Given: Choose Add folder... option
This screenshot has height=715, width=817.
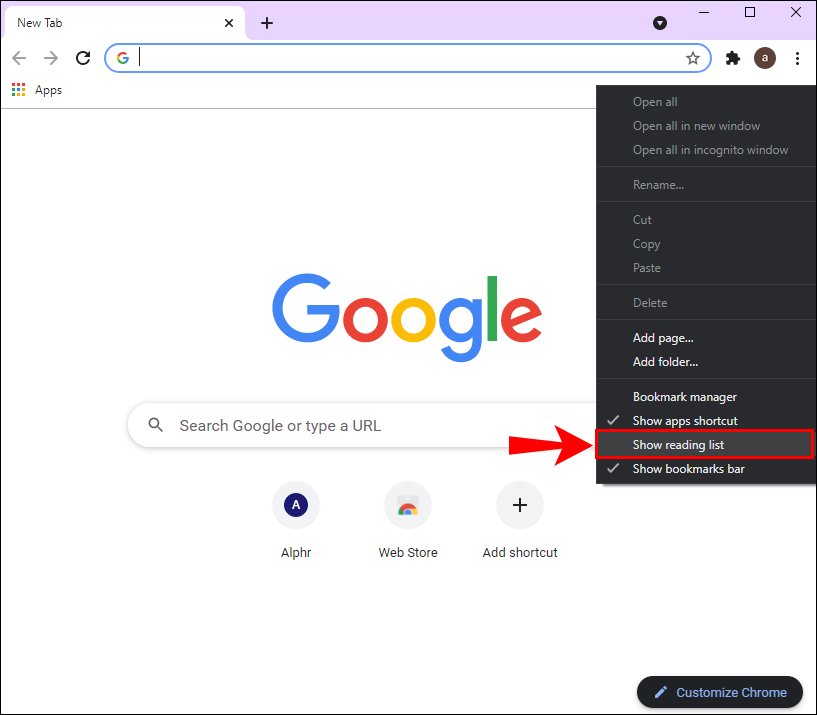Looking at the screenshot, I should pos(706,362).
